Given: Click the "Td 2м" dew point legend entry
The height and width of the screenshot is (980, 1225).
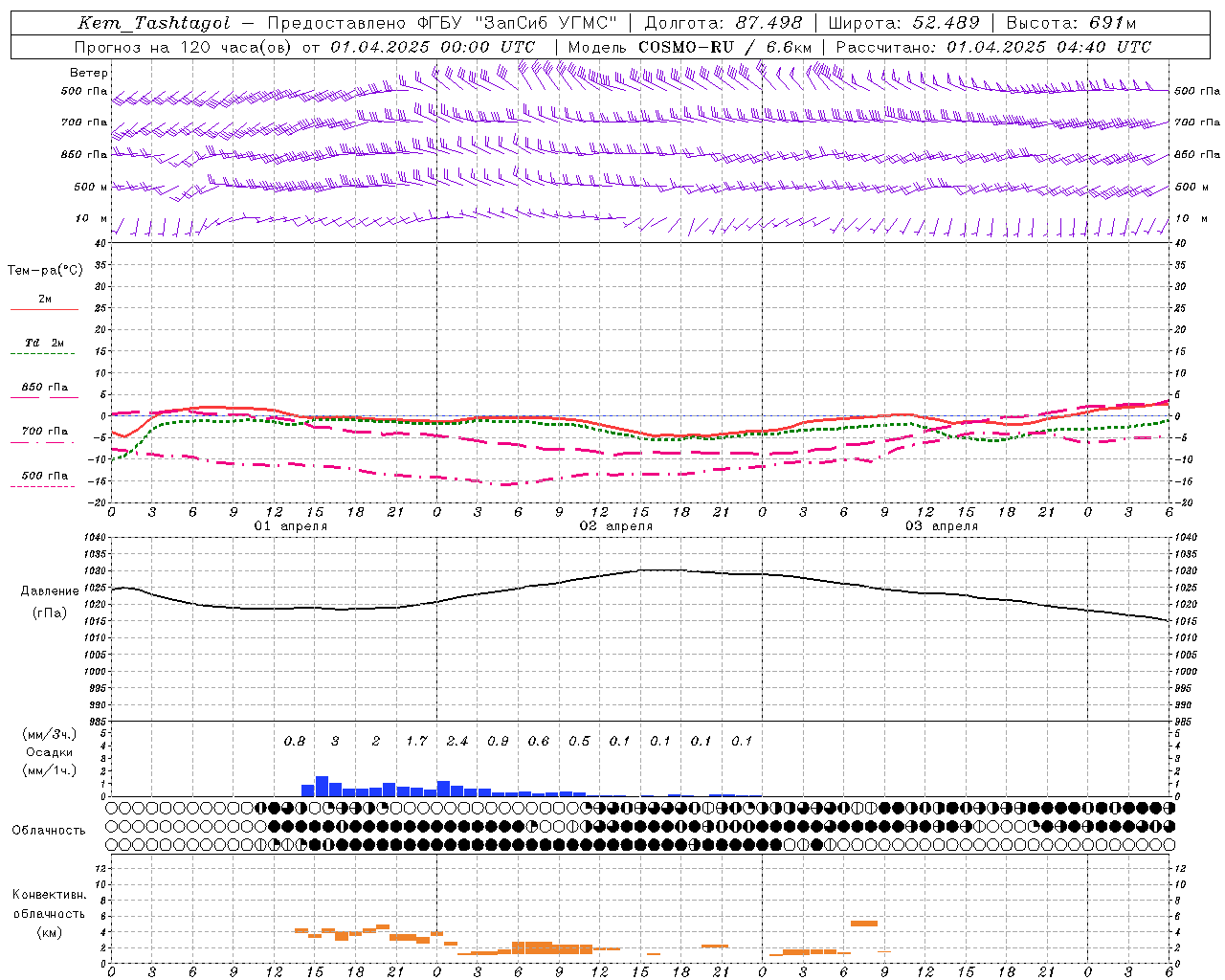Looking at the screenshot, I should click(44, 343).
